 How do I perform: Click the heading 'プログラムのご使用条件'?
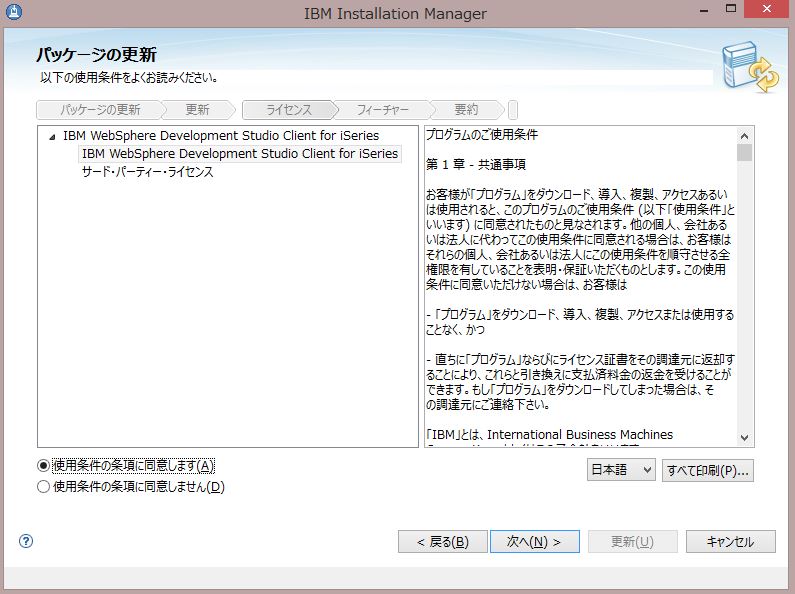coord(482,135)
